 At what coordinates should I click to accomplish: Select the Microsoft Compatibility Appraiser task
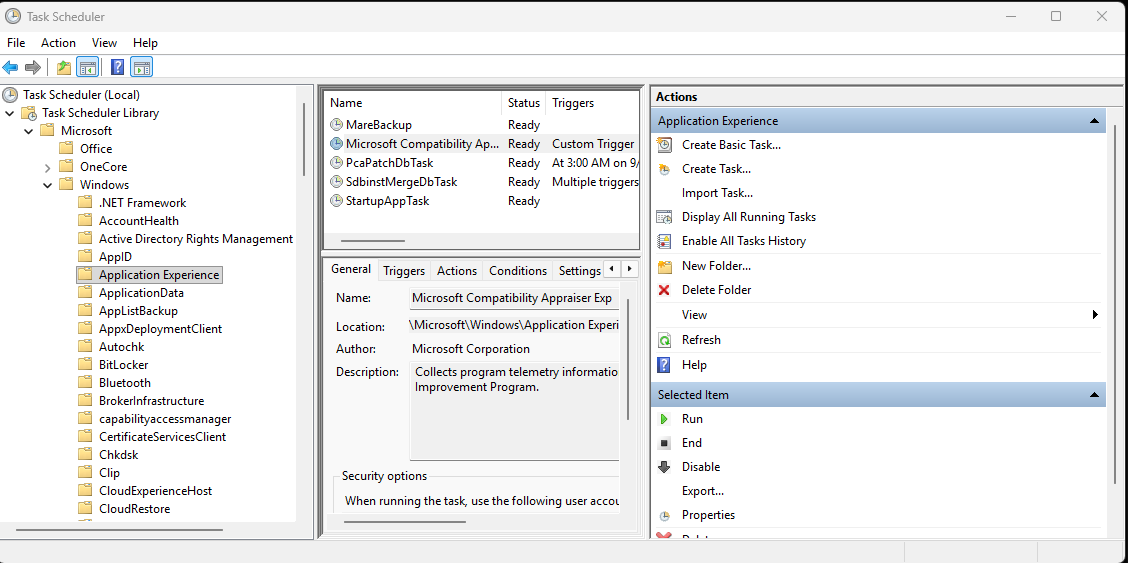[482, 144]
